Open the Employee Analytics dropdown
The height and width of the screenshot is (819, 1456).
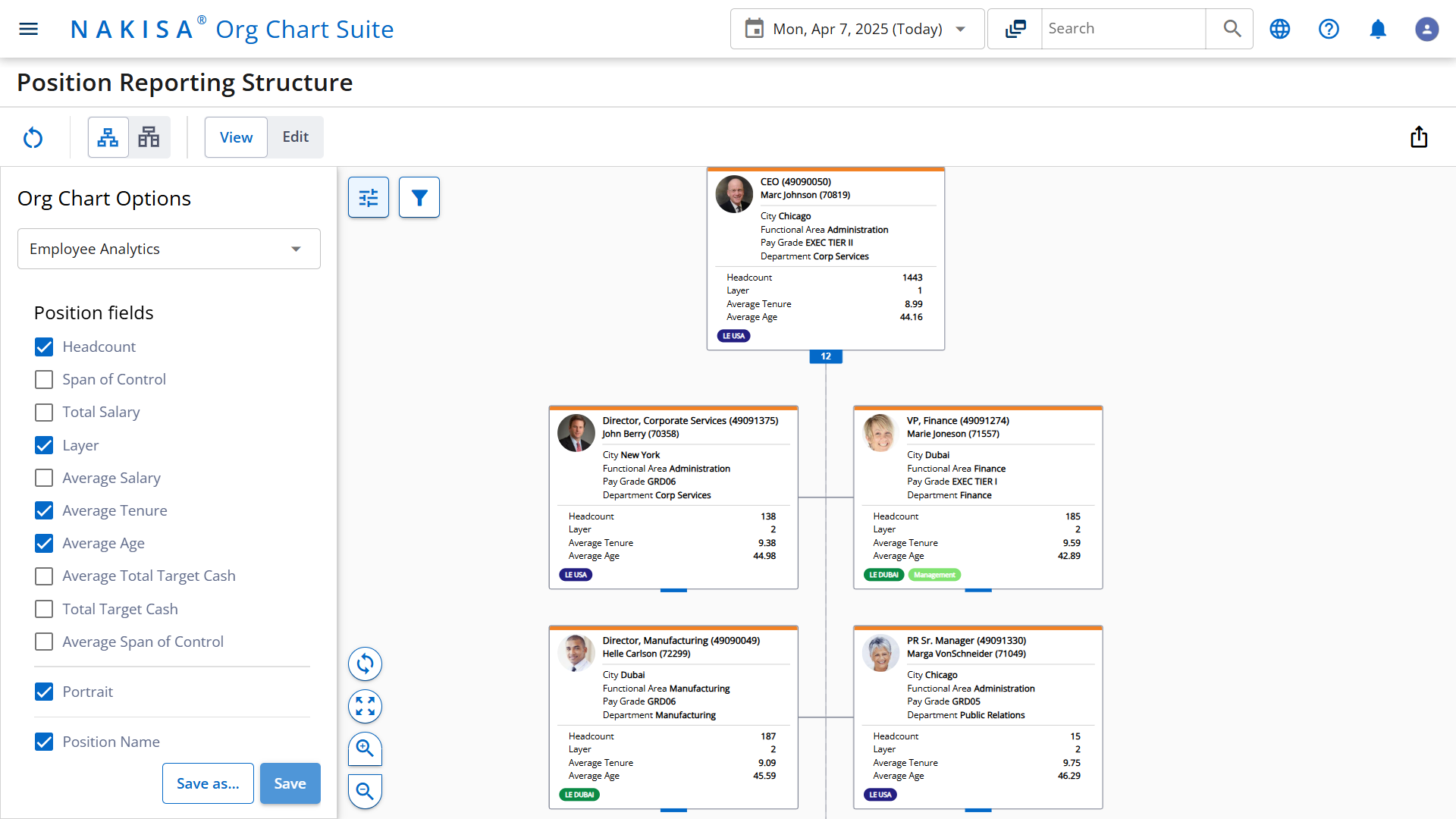point(168,248)
